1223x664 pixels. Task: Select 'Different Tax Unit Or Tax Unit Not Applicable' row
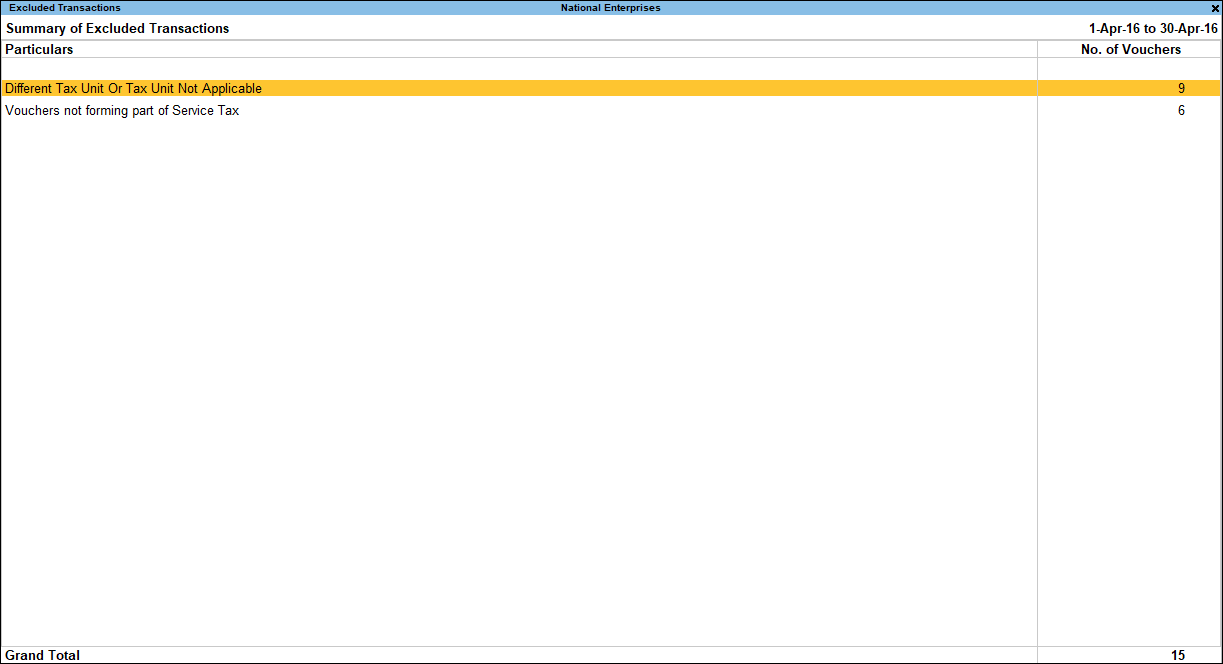pyautogui.click(x=610, y=88)
